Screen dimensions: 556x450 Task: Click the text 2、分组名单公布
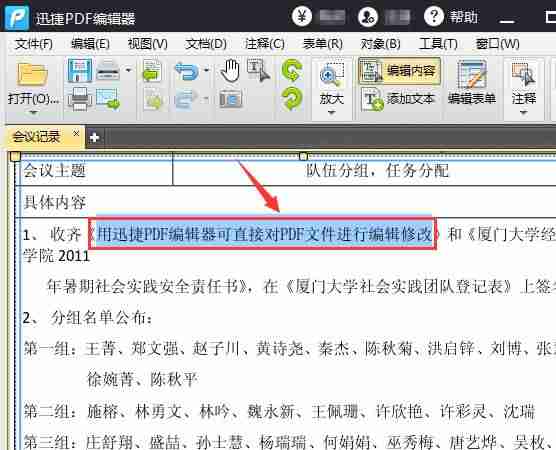[87, 318]
